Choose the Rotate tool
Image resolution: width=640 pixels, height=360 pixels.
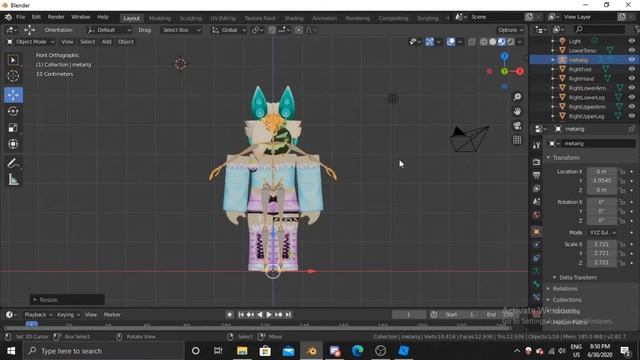pos(13,111)
